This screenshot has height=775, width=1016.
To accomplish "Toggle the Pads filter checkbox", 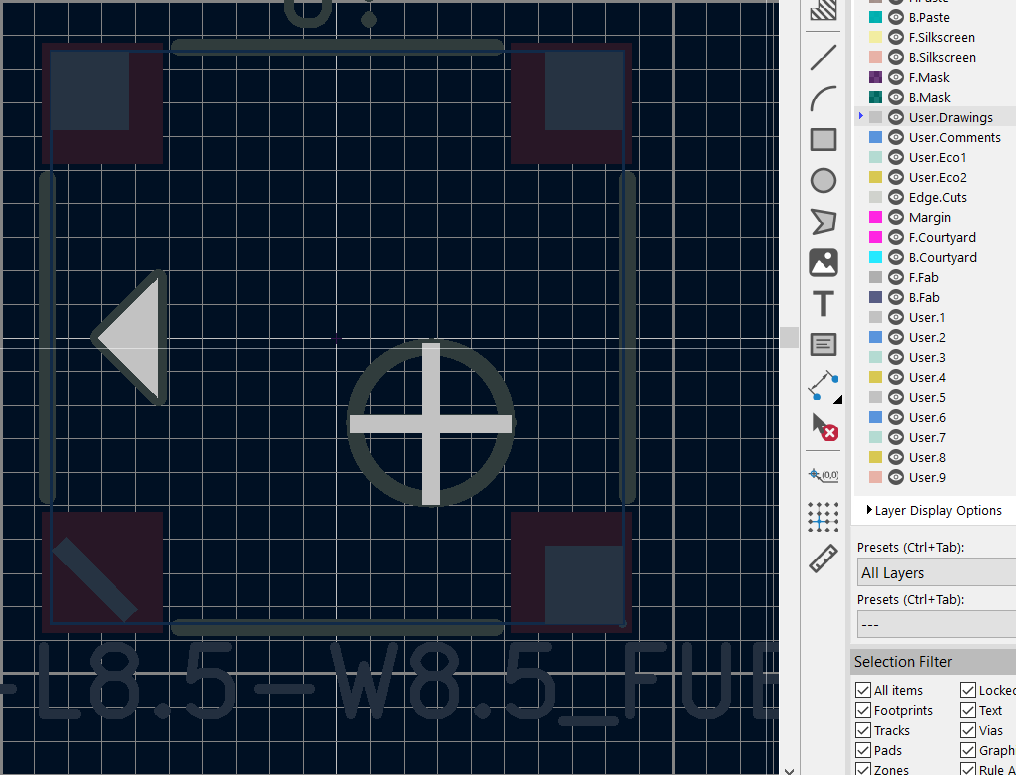I will (x=862, y=750).
